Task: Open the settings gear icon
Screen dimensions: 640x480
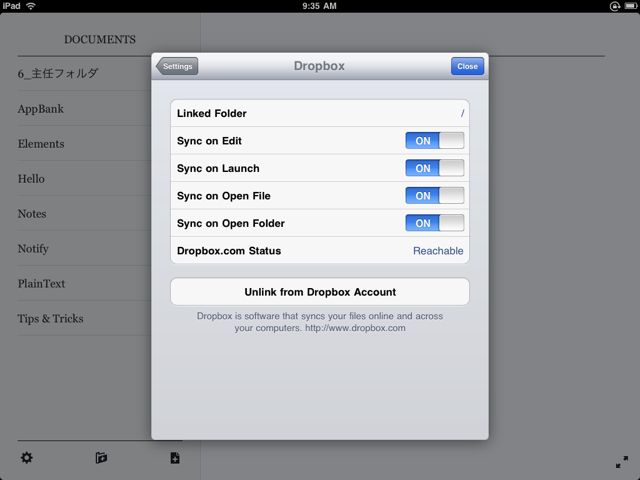Action: (x=27, y=458)
